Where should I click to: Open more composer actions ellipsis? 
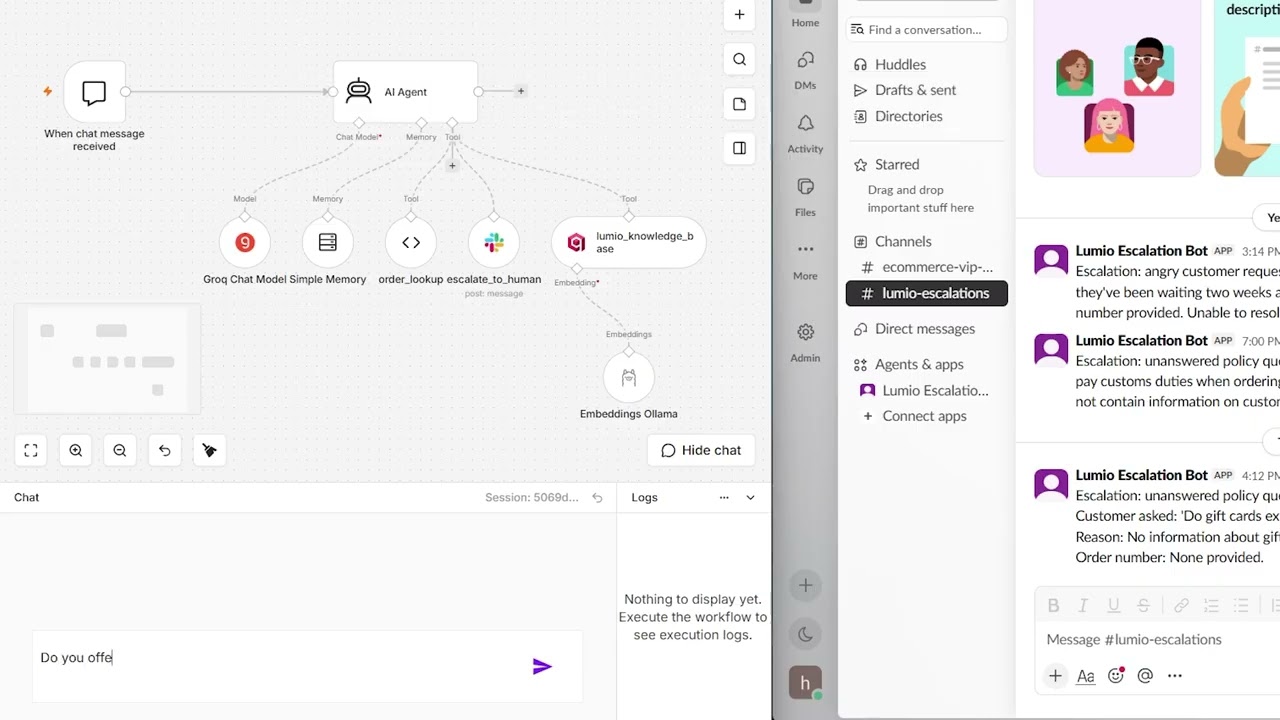1175,676
